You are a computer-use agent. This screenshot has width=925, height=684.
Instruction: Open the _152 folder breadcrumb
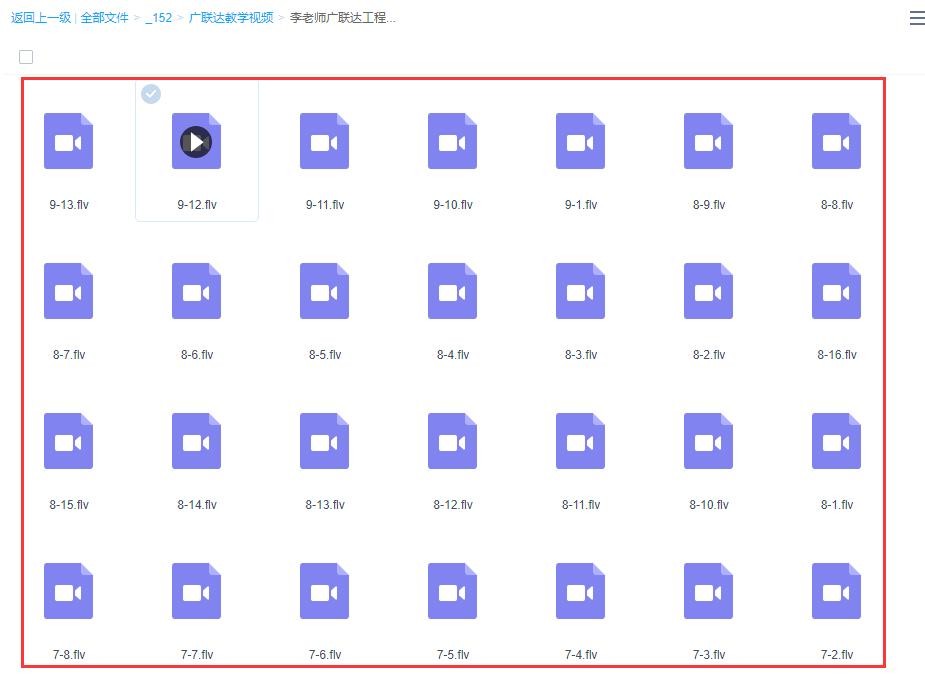[x=158, y=18]
